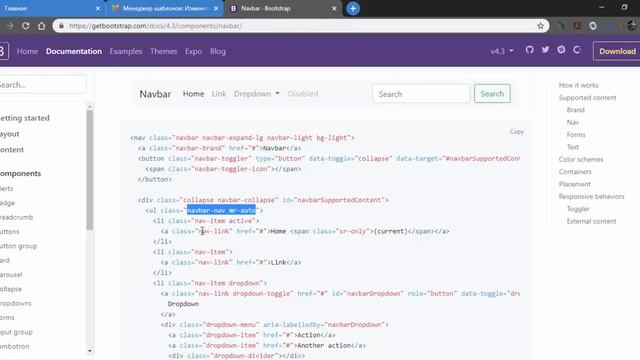Click Home in the example navbar

(193, 94)
